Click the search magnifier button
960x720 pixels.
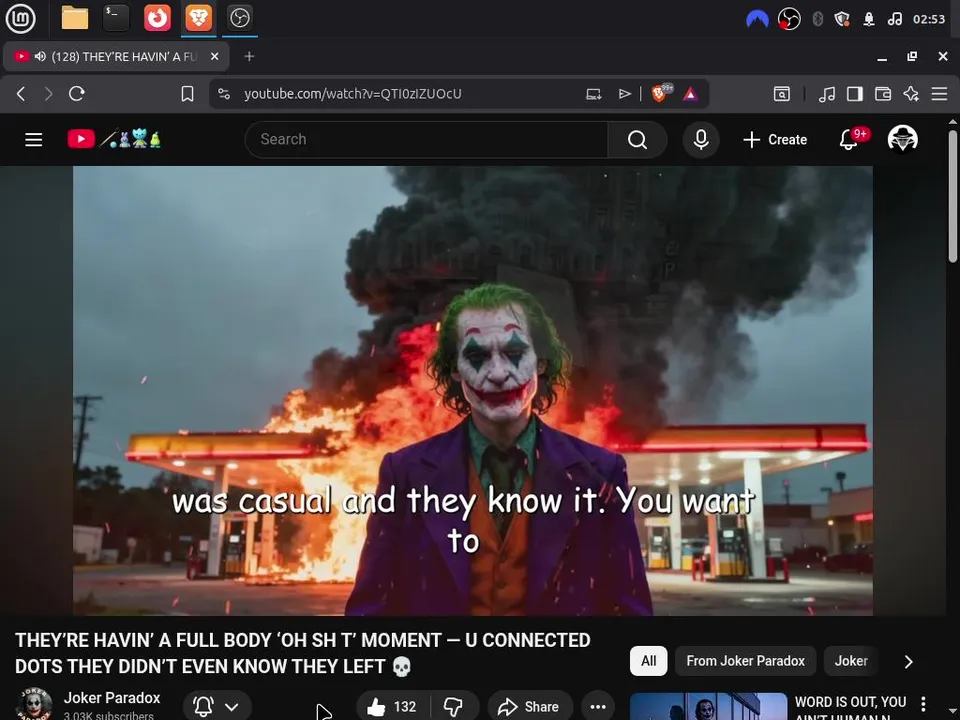[637, 140]
